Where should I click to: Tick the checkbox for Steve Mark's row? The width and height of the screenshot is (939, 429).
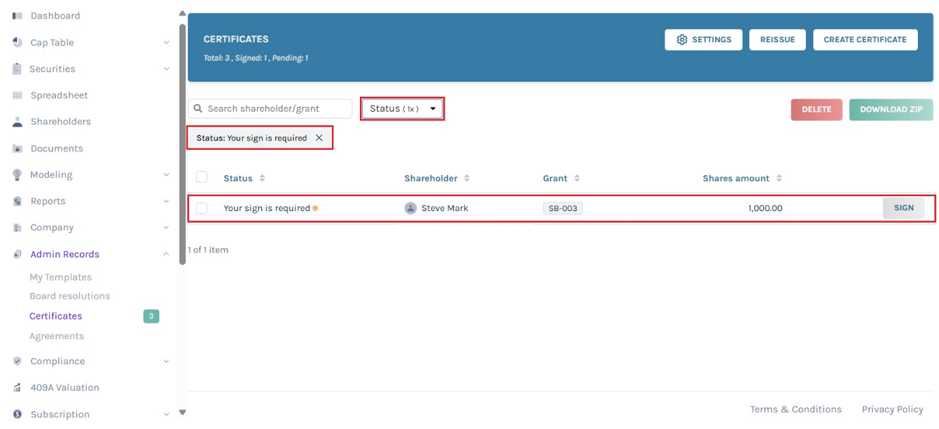[202, 208]
